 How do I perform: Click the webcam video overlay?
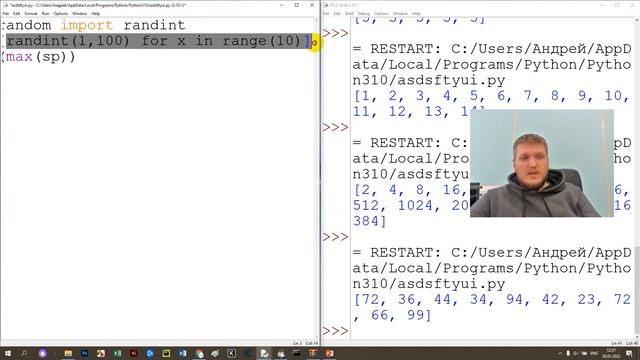click(x=542, y=163)
